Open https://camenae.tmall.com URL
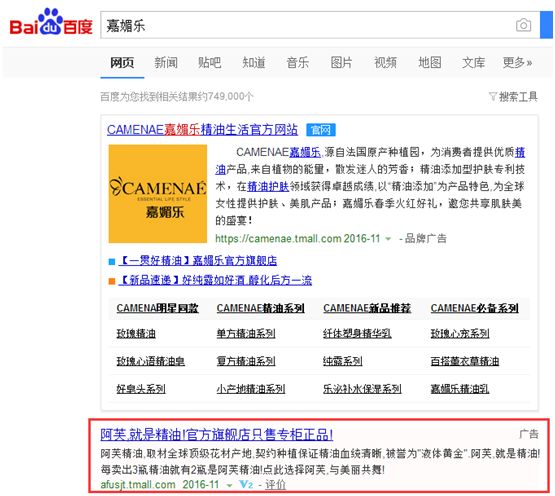Image resolution: width=555 pixels, height=496 pixels. pyautogui.click(x=278, y=239)
